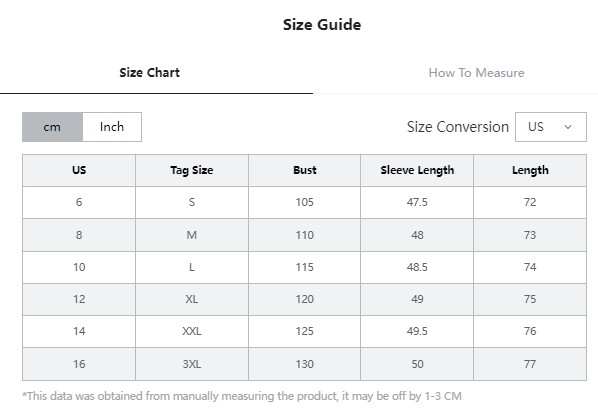Viewport: 598px width, 419px height.
Task: Click the US size 16 cell
Action: pos(79,364)
